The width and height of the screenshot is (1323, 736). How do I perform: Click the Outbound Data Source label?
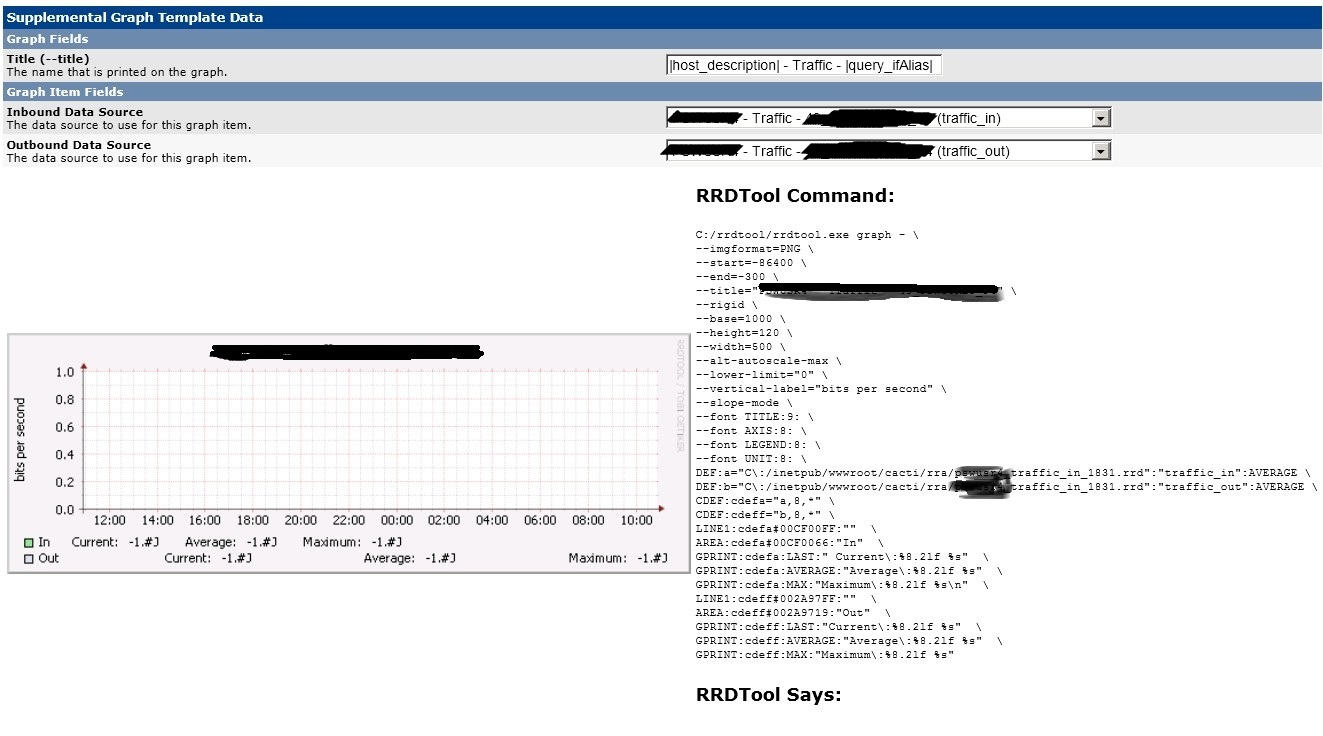(x=78, y=145)
